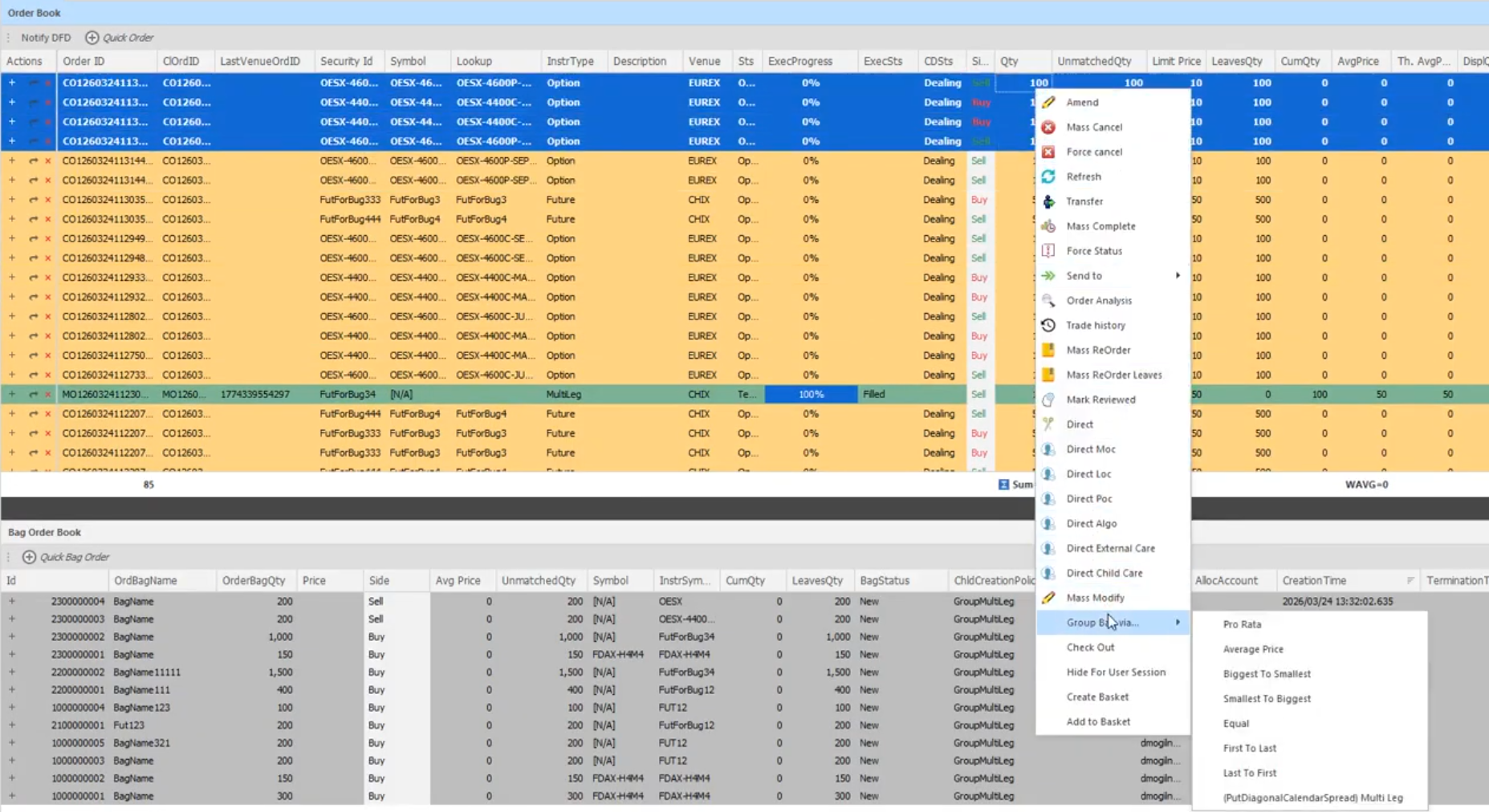Click the Order Analysis magnifier icon

(1048, 300)
